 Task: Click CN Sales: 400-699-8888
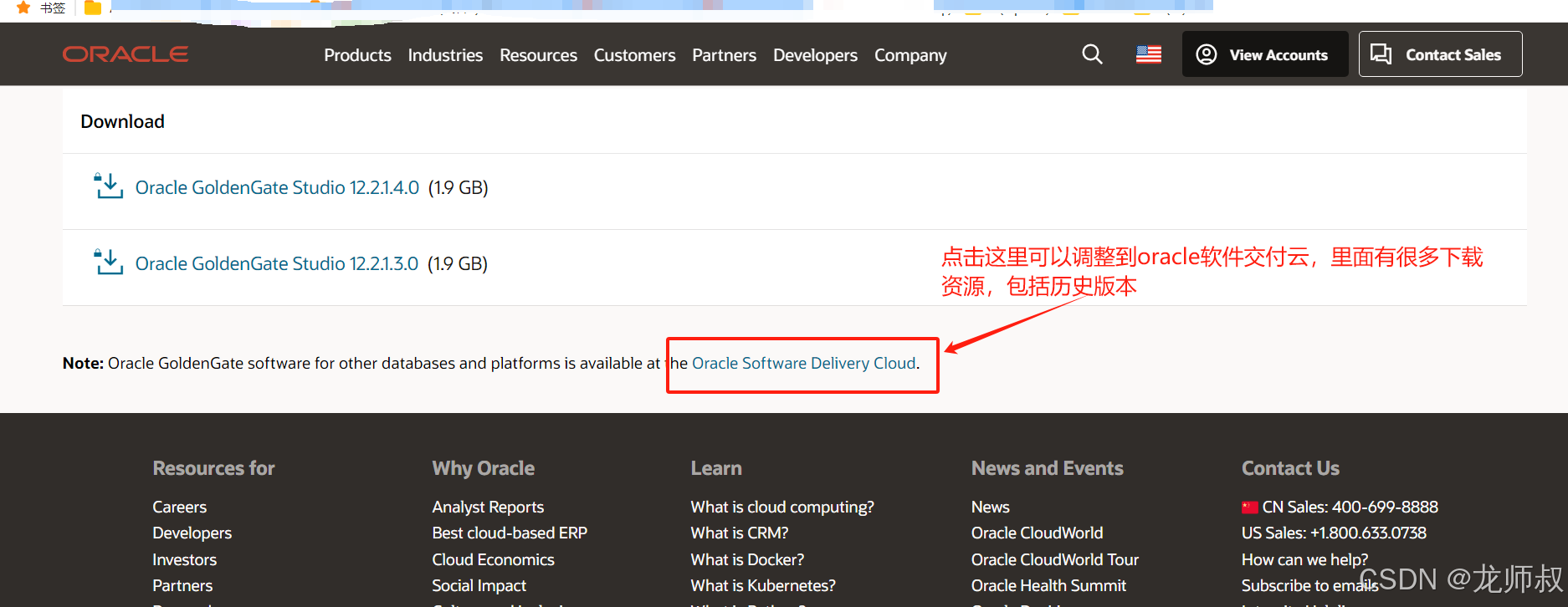pos(1340,507)
